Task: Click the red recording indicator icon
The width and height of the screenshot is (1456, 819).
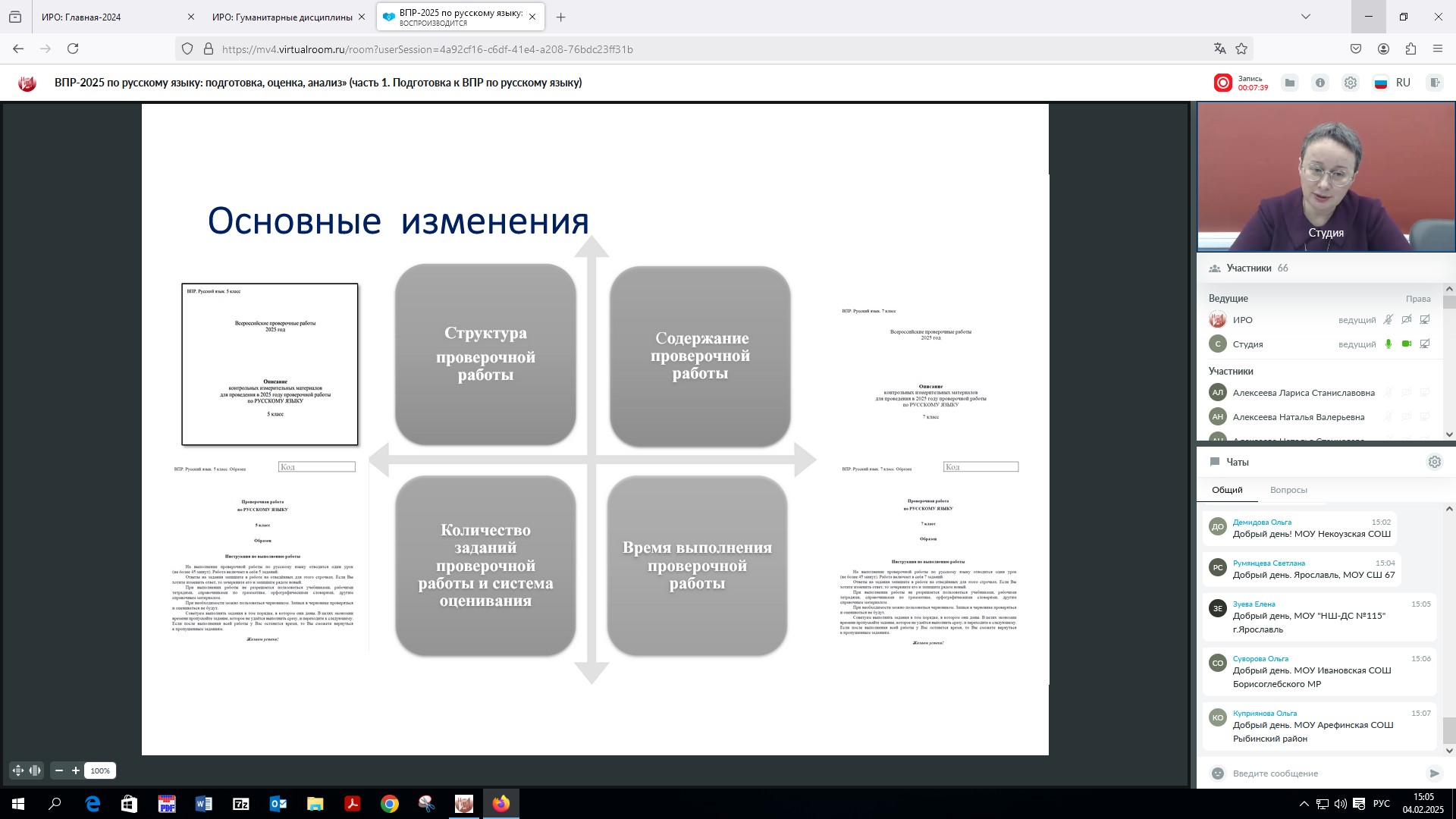Action: point(1222,83)
